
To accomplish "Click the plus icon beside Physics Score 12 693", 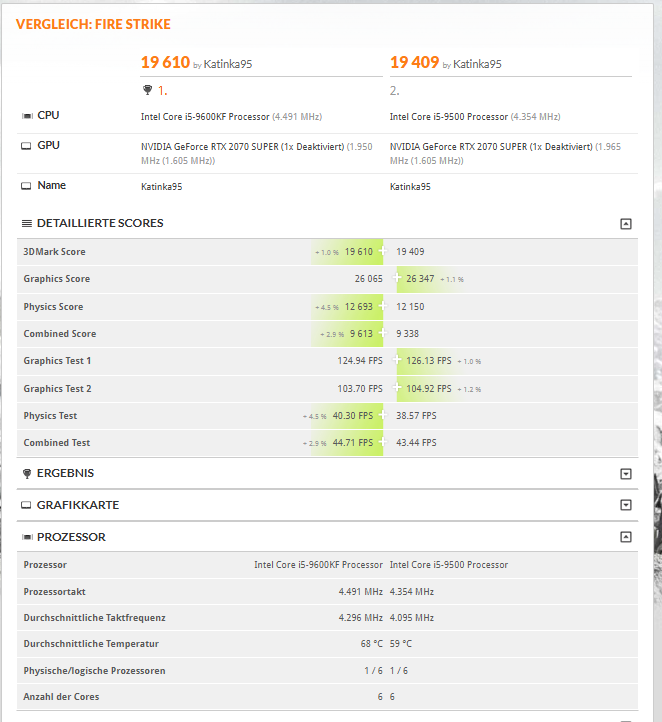I will (383, 306).
